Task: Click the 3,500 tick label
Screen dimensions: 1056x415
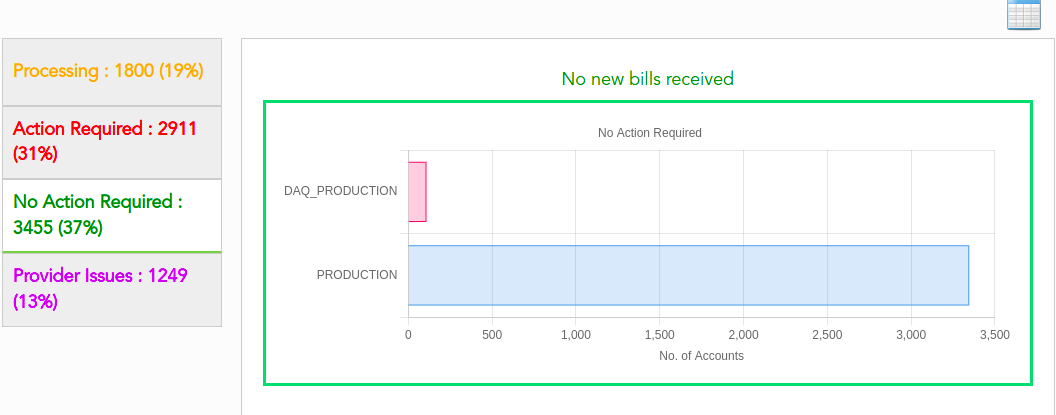Action: pos(994,335)
